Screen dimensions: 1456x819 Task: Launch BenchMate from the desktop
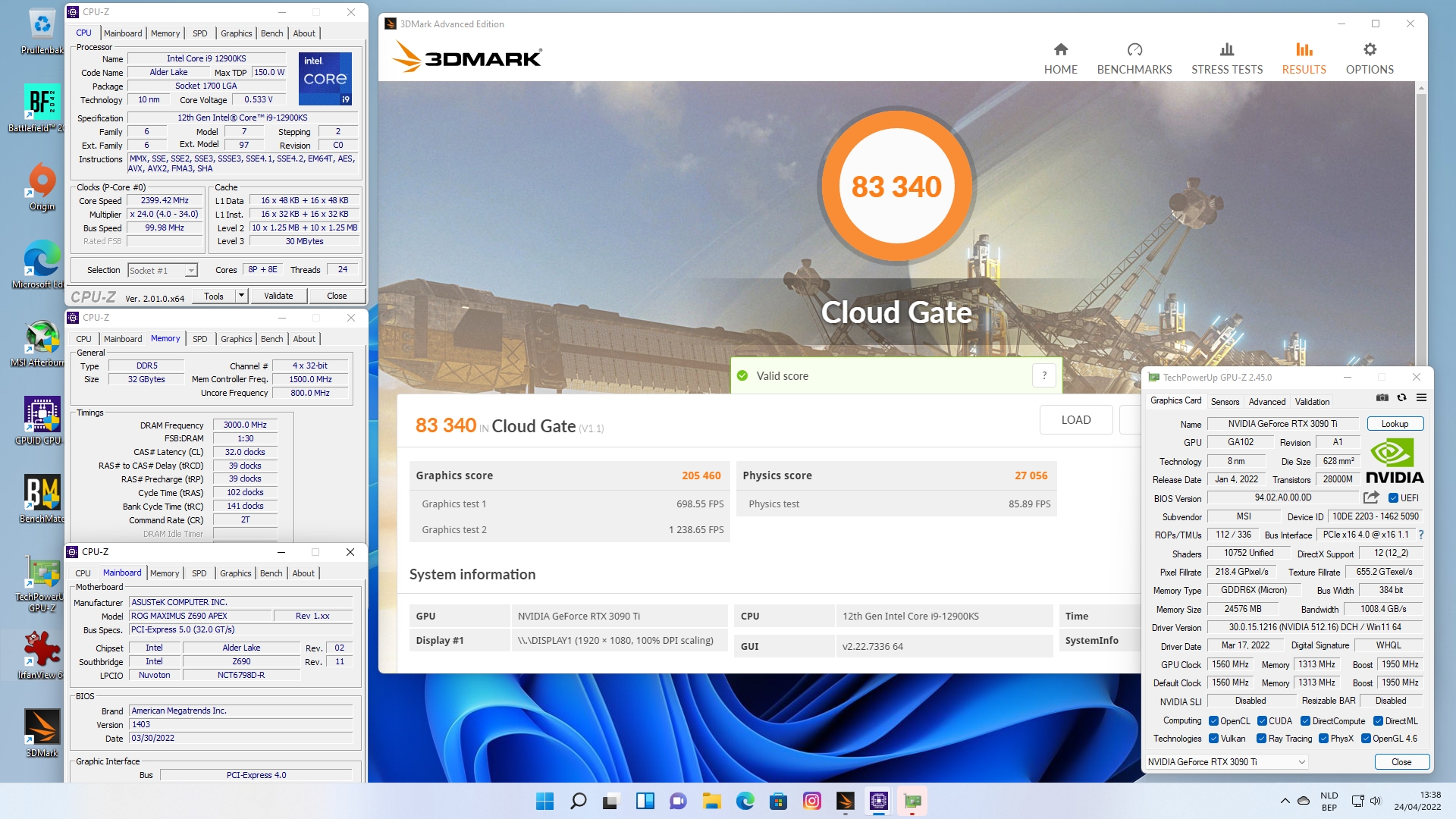tap(42, 499)
